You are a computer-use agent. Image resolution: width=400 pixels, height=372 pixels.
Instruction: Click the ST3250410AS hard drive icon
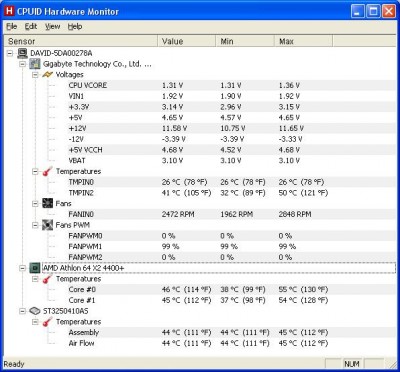35,311
